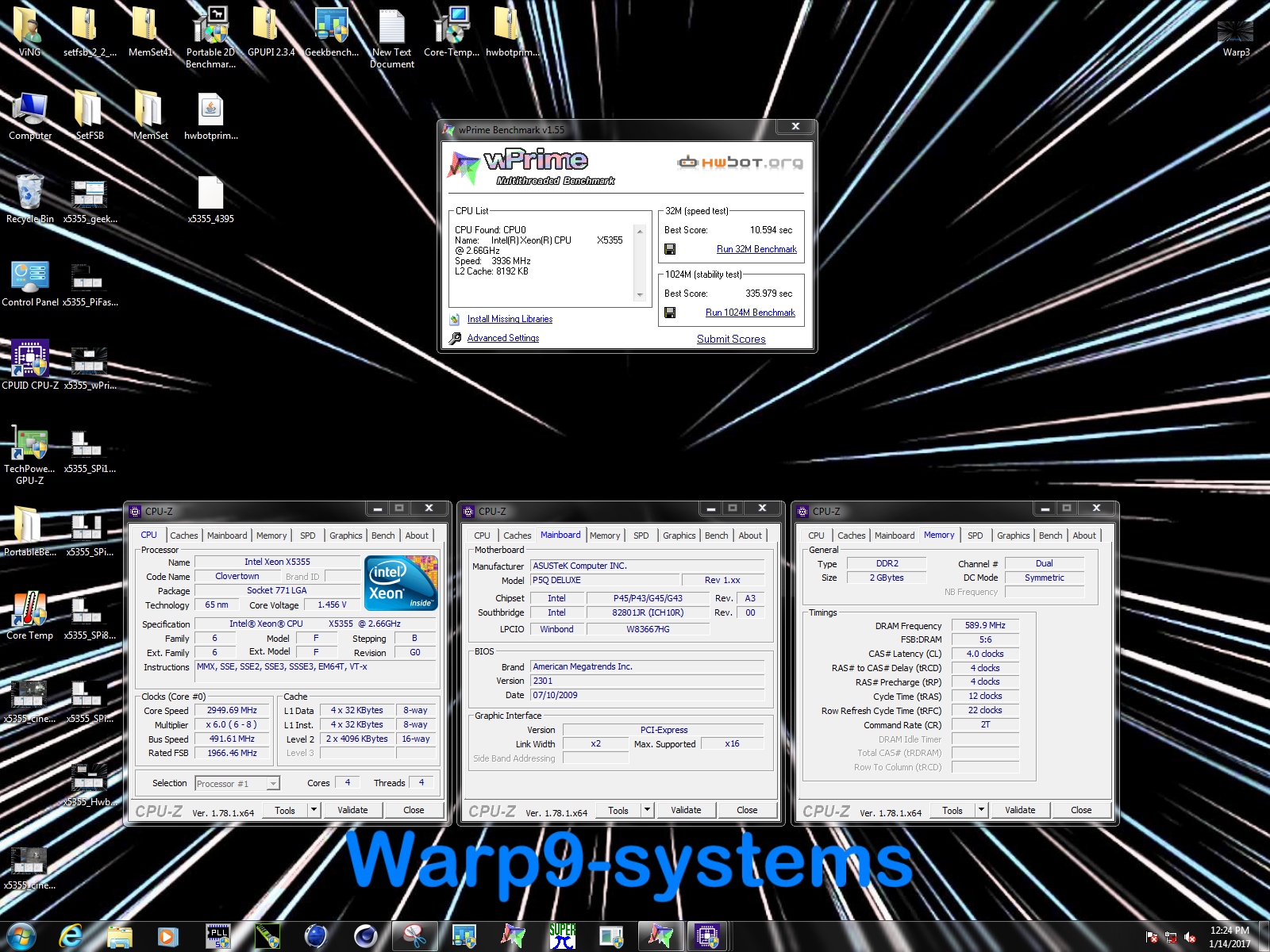Open Internet Explorer from the taskbar
1270x952 pixels.
[71, 936]
